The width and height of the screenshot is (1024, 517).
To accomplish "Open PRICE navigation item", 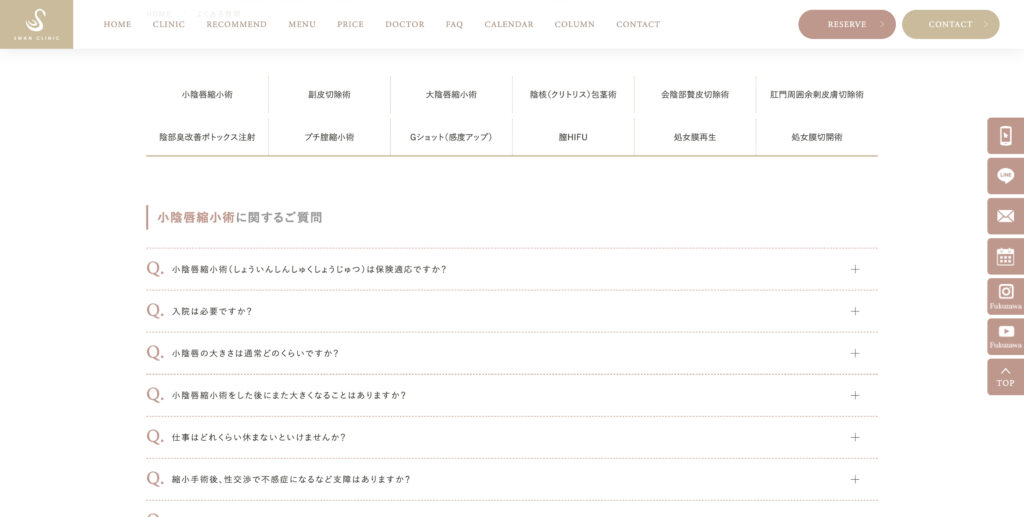I will pyautogui.click(x=350, y=24).
